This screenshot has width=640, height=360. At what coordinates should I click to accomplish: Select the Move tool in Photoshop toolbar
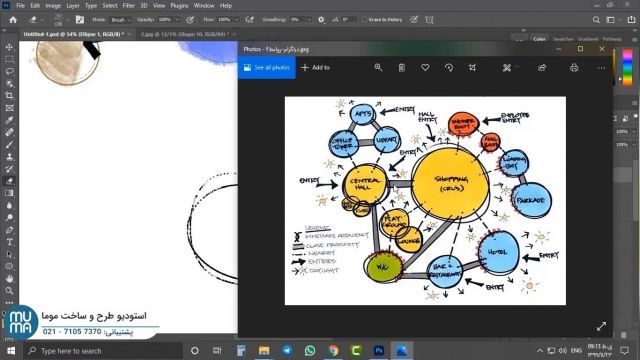point(9,47)
